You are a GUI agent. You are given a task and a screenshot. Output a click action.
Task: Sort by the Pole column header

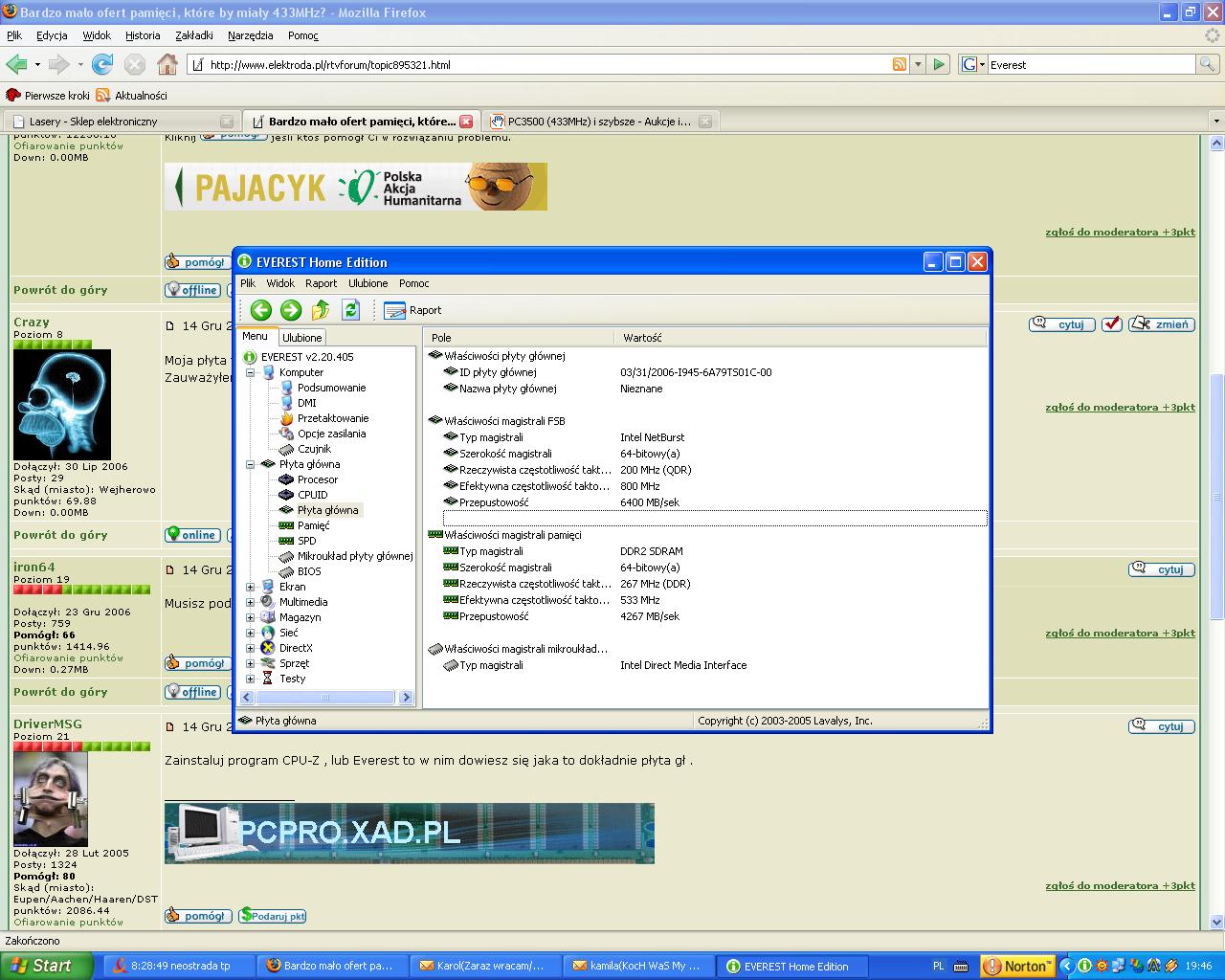[519, 338]
